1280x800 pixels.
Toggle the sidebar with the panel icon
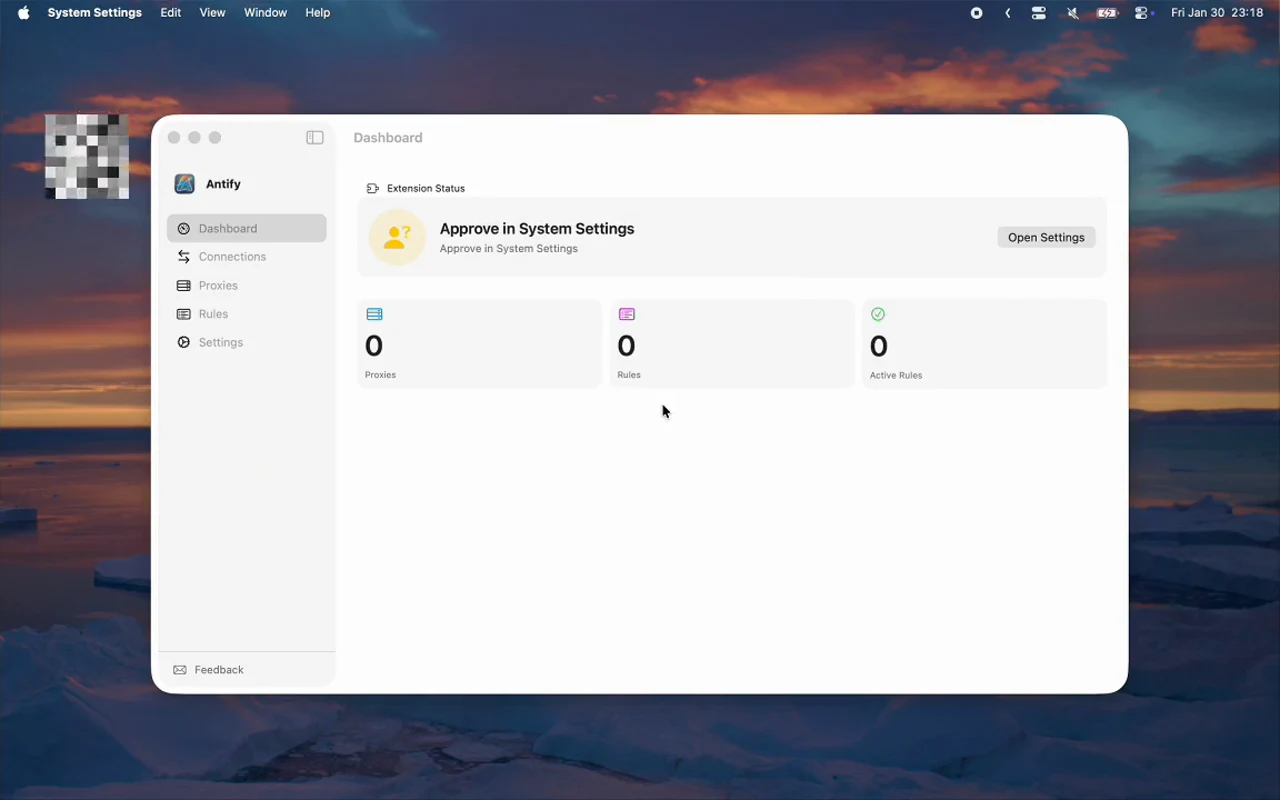pos(315,138)
